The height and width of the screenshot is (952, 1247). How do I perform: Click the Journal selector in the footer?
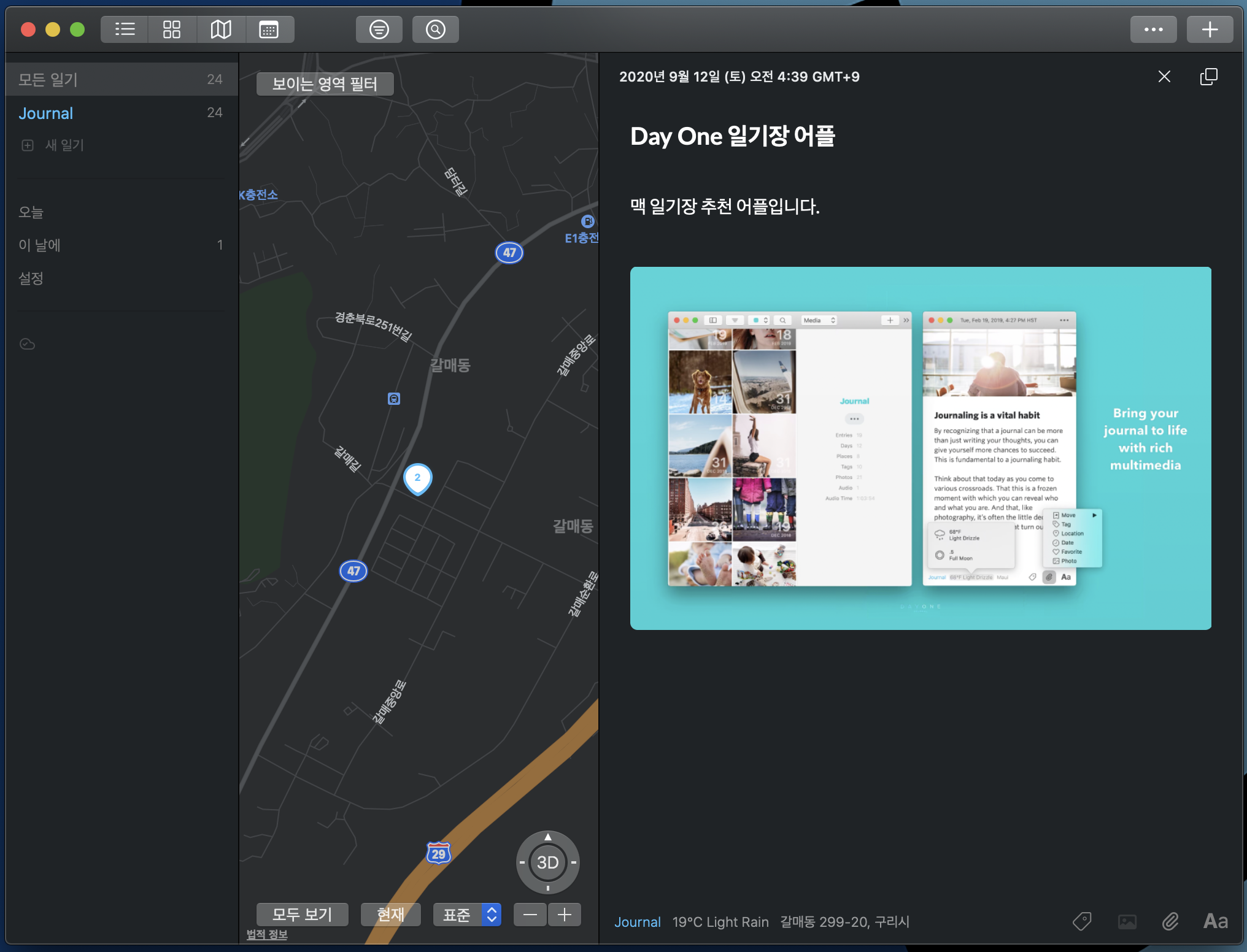[638, 922]
